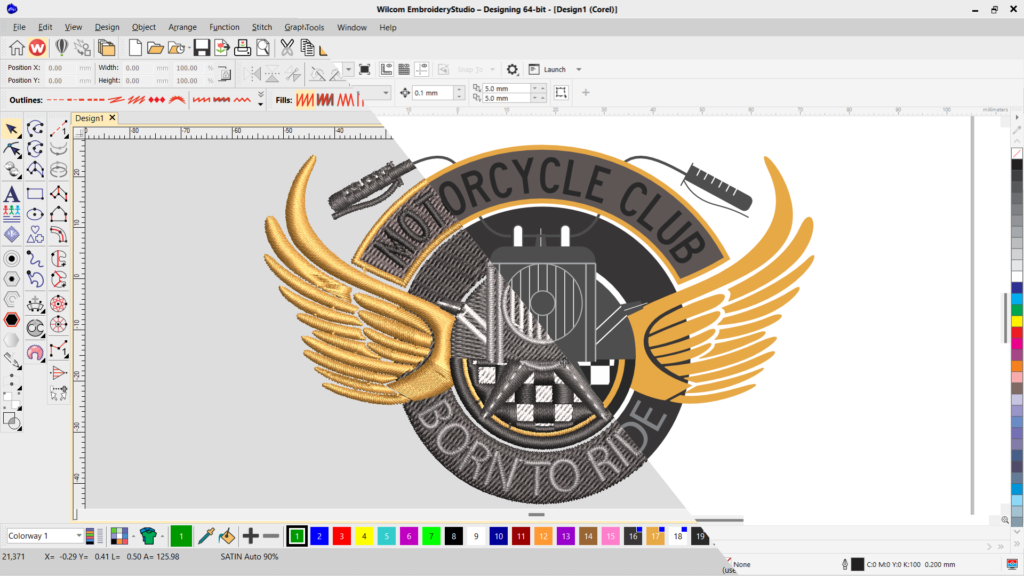Image resolution: width=1024 pixels, height=576 pixels.
Task: Open the Fills style dropdown arrow
Action: point(385,92)
